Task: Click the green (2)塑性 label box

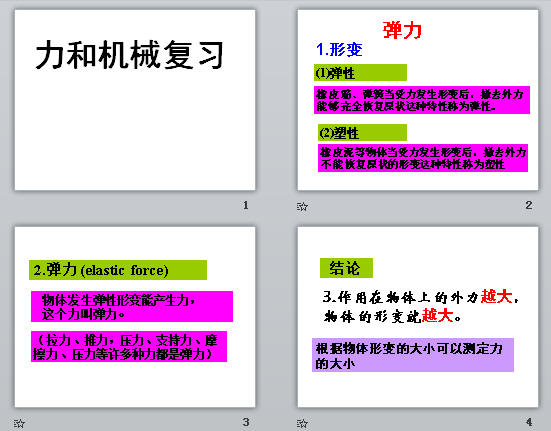Action: click(x=363, y=133)
